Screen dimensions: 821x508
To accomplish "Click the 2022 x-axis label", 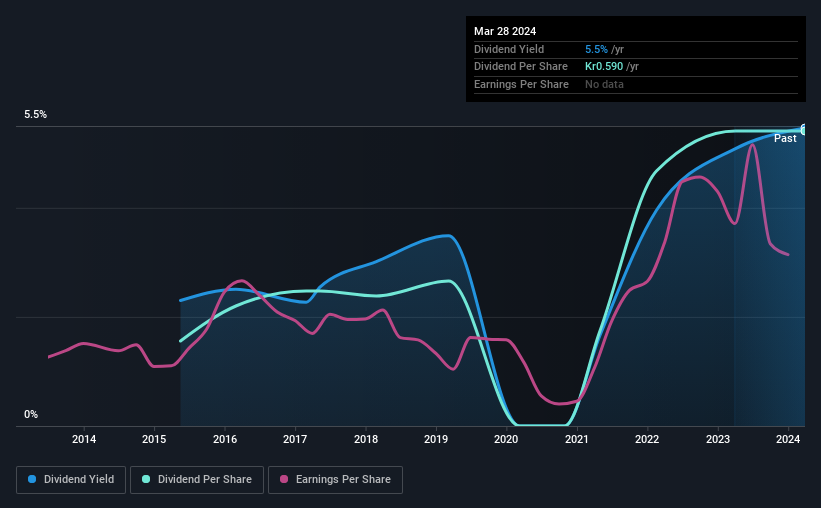I will (x=647, y=439).
